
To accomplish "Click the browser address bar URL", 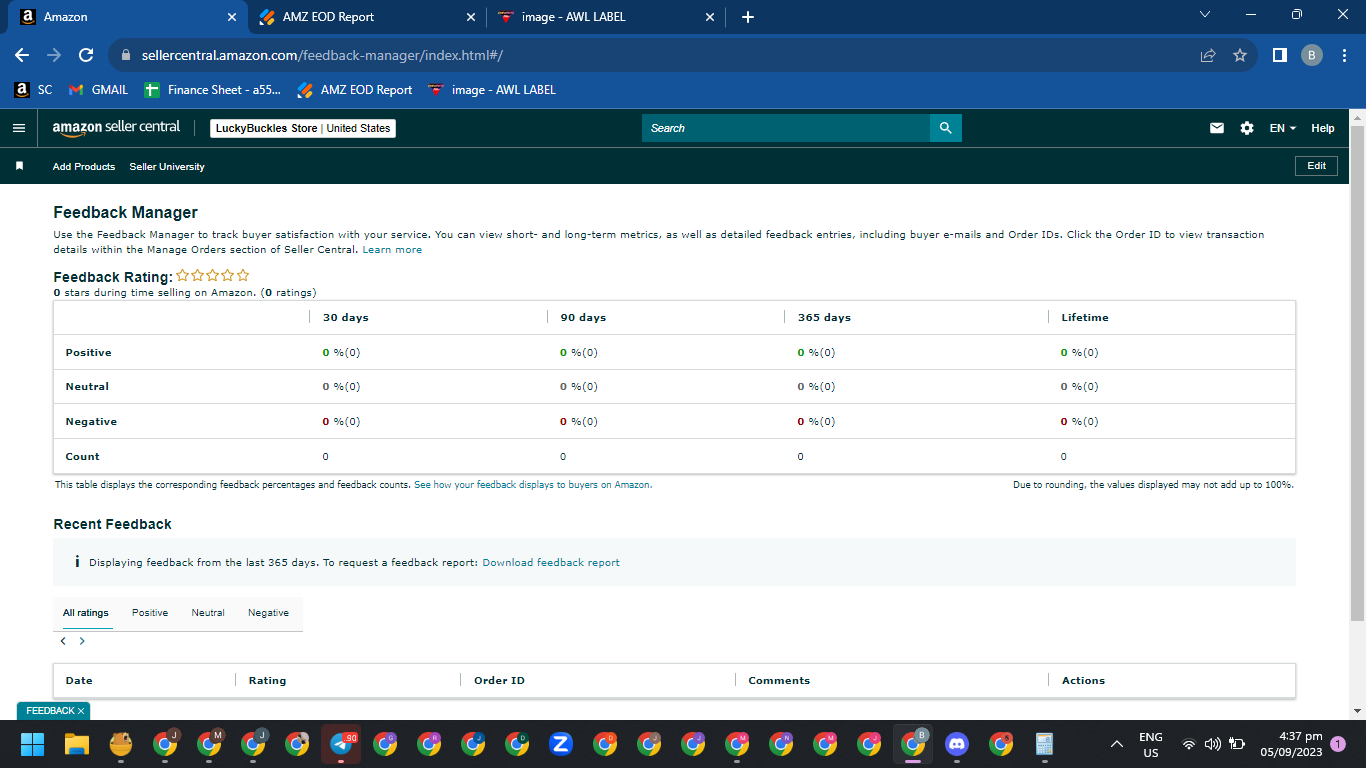I will 322,55.
